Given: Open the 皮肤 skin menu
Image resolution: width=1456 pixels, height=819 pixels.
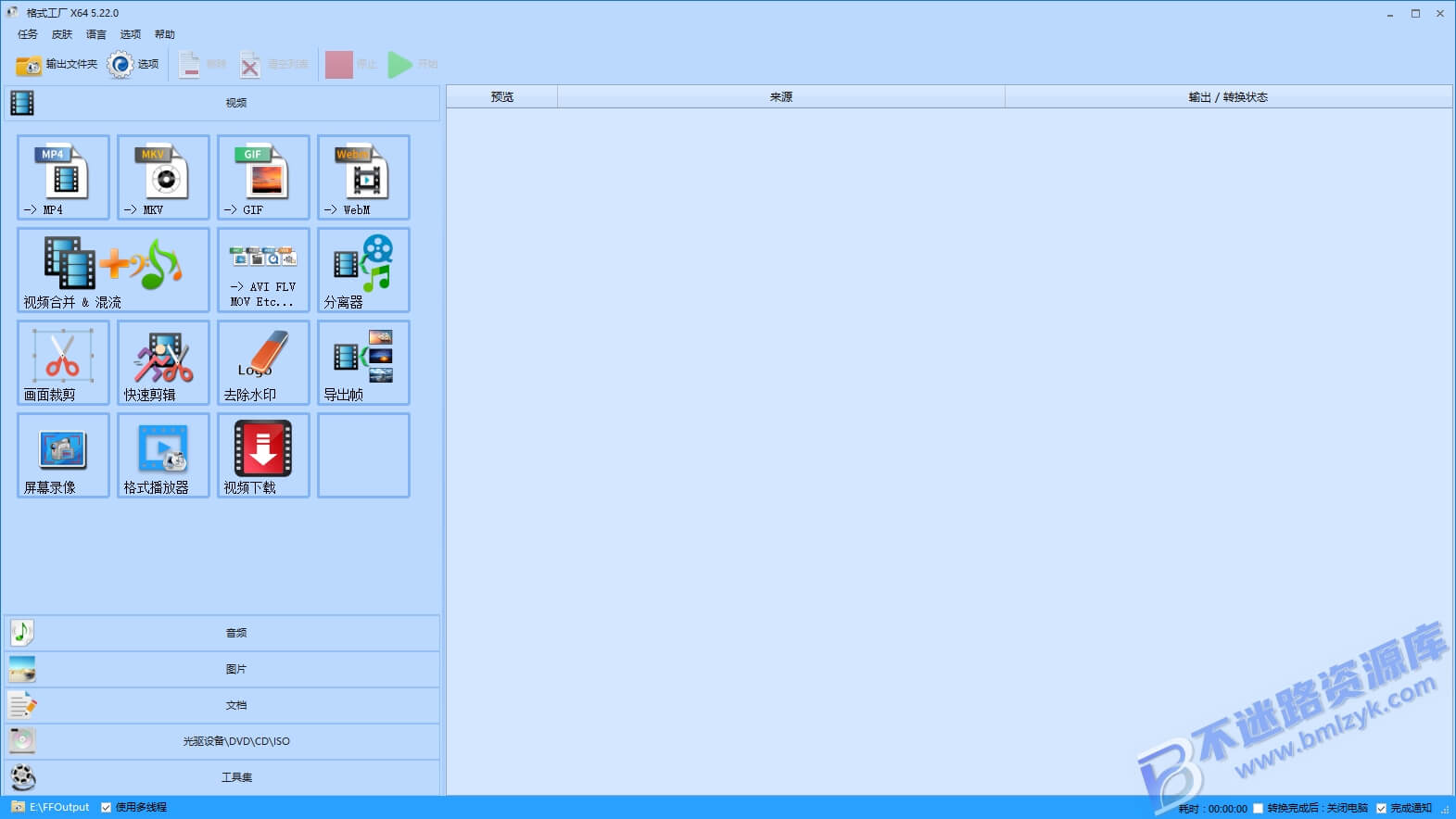Looking at the screenshot, I should 62,34.
